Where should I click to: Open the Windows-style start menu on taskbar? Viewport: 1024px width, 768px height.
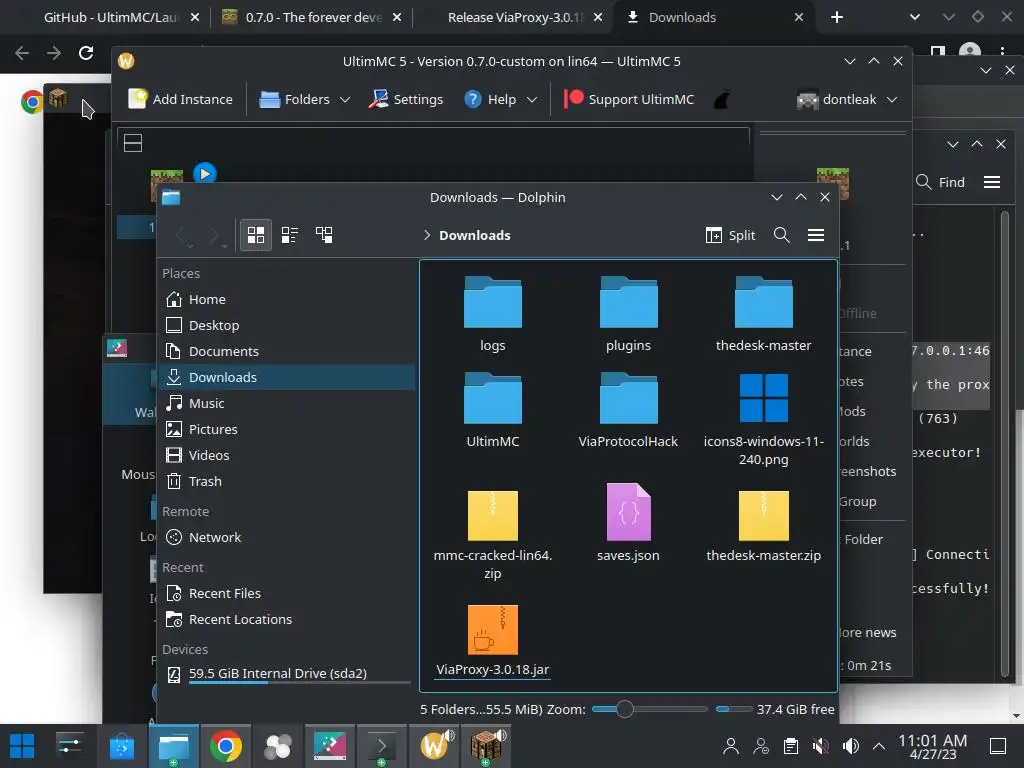point(22,746)
